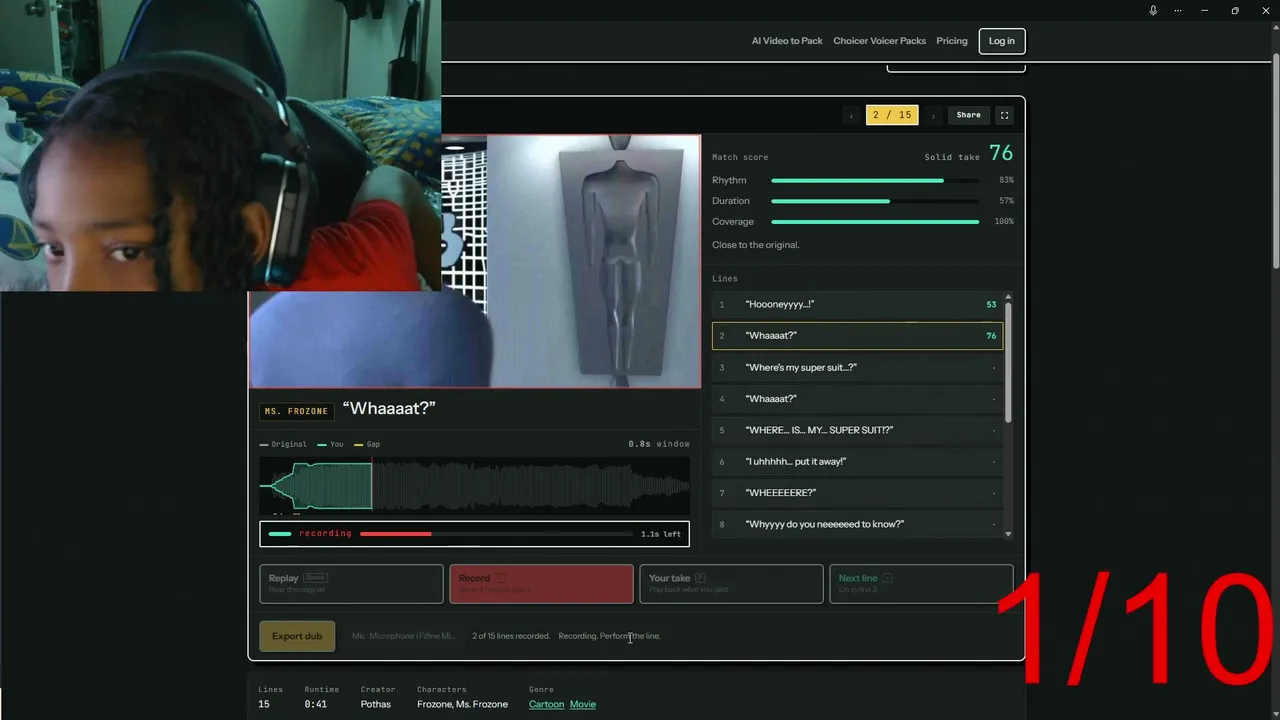The image size is (1280, 720).
Task: Select line 3 "Where's my super suit...?"
Action: click(857, 367)
